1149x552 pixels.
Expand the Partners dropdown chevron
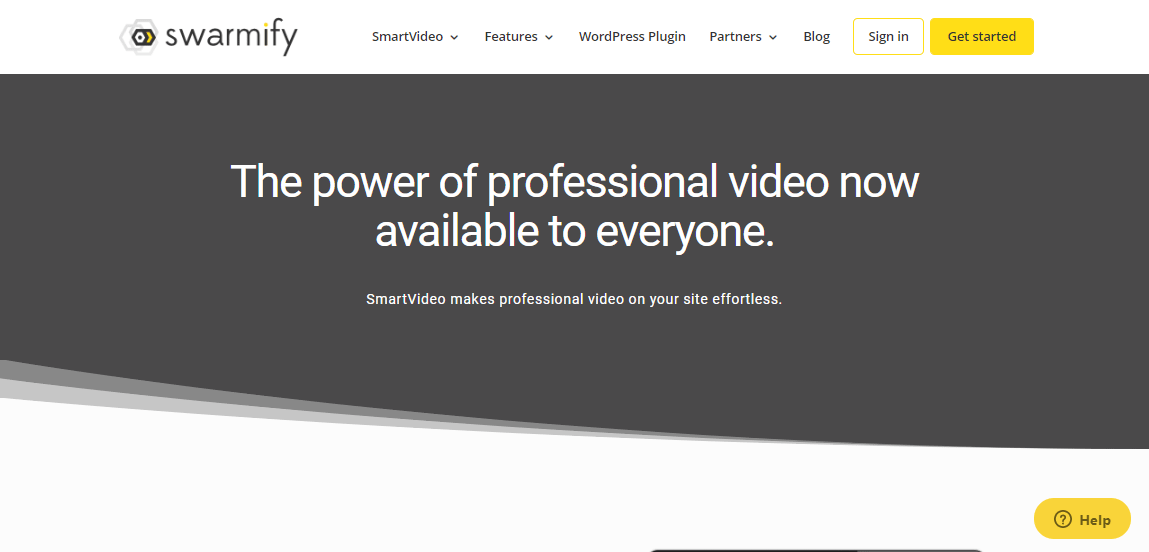[x=773, y=37]
